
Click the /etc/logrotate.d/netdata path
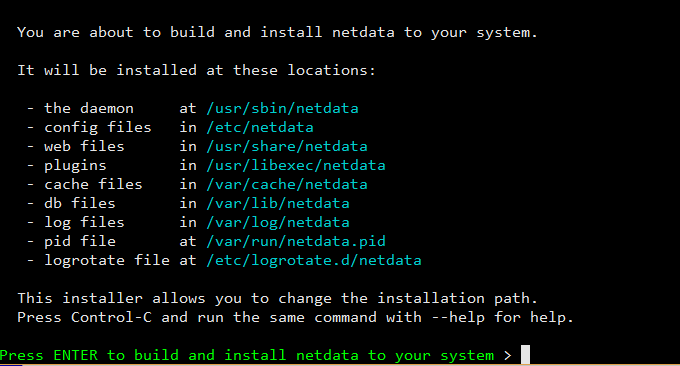pyautogui.click(x=314, y=261)
